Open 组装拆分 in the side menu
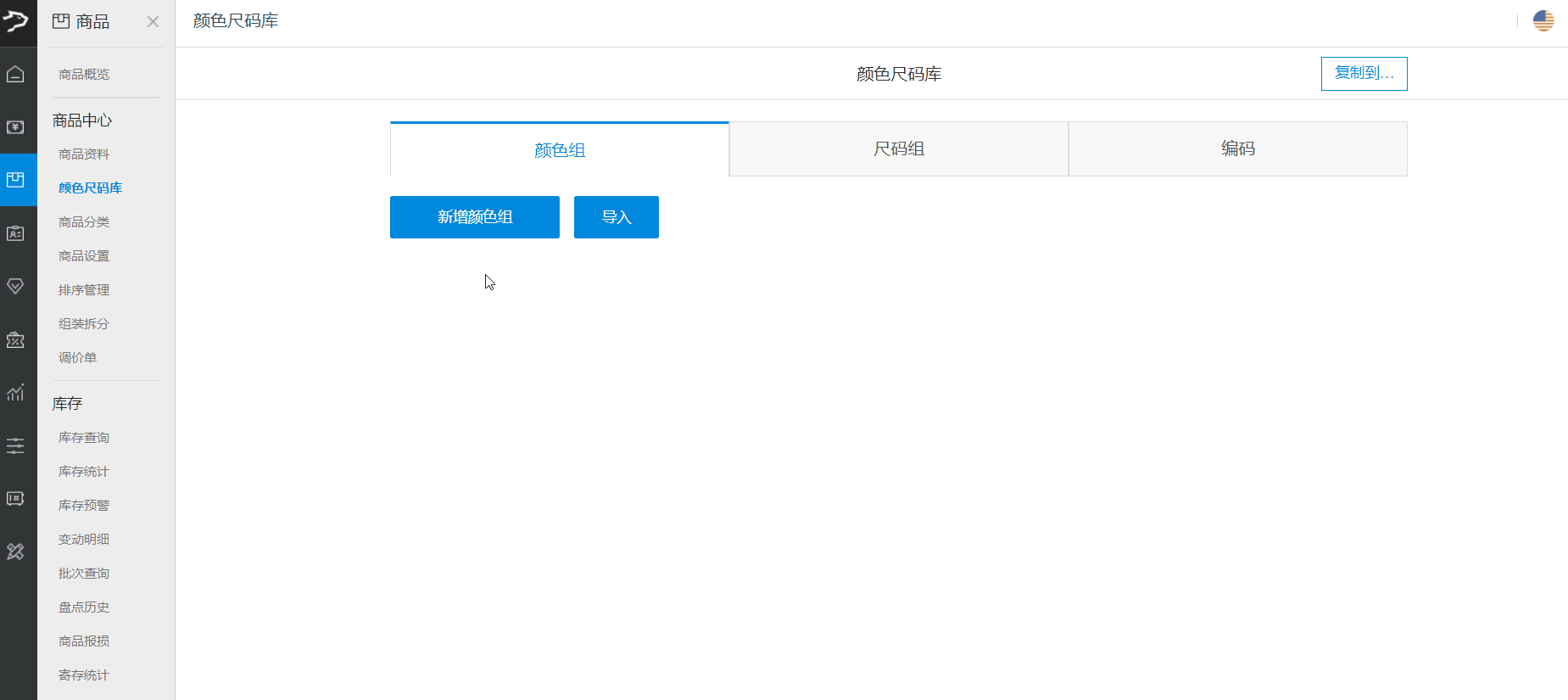This screenshot has height=700, width=1568. coord(84,324)
